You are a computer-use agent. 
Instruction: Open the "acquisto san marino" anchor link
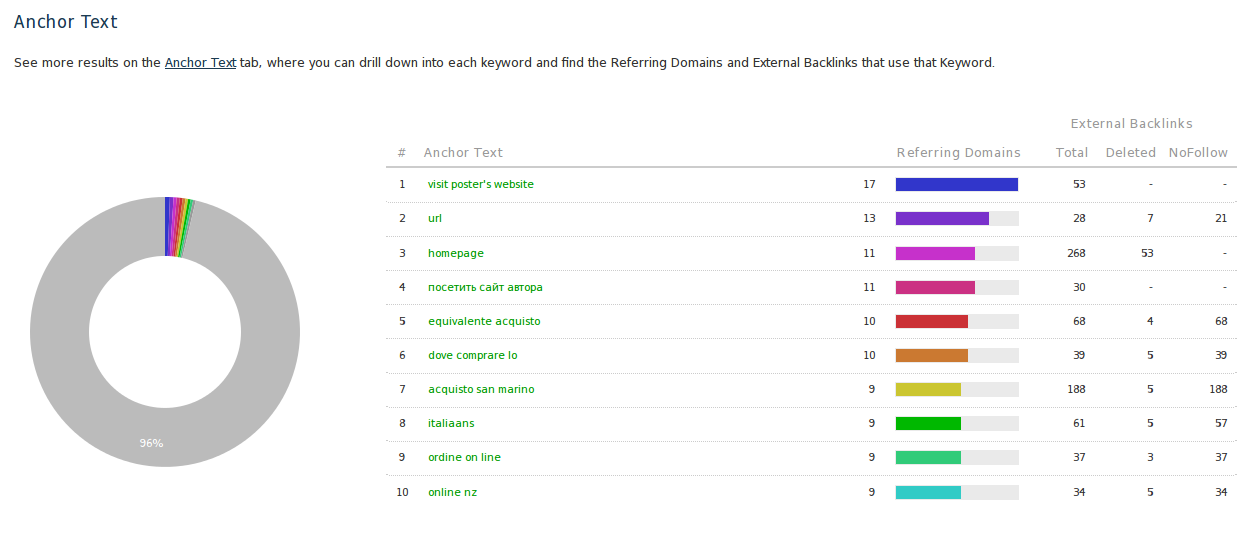pyautogui.click(x=481, y=389)
